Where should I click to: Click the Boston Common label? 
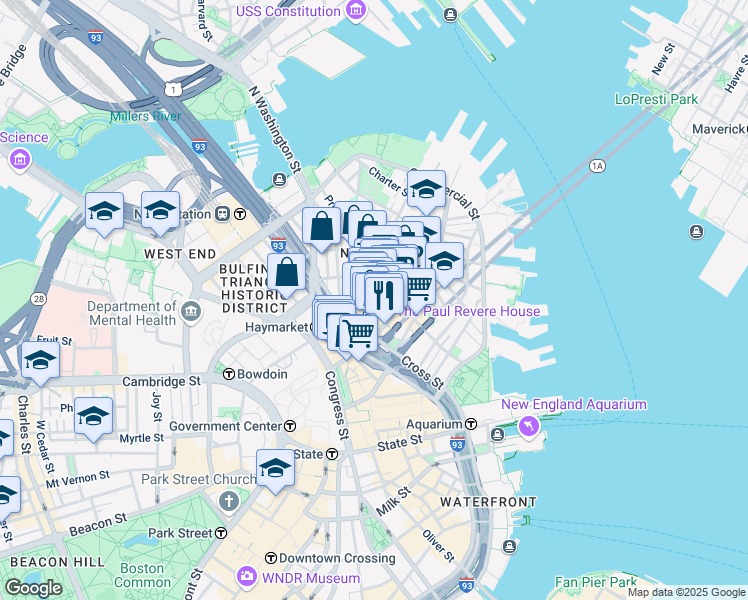coord(142,576)
